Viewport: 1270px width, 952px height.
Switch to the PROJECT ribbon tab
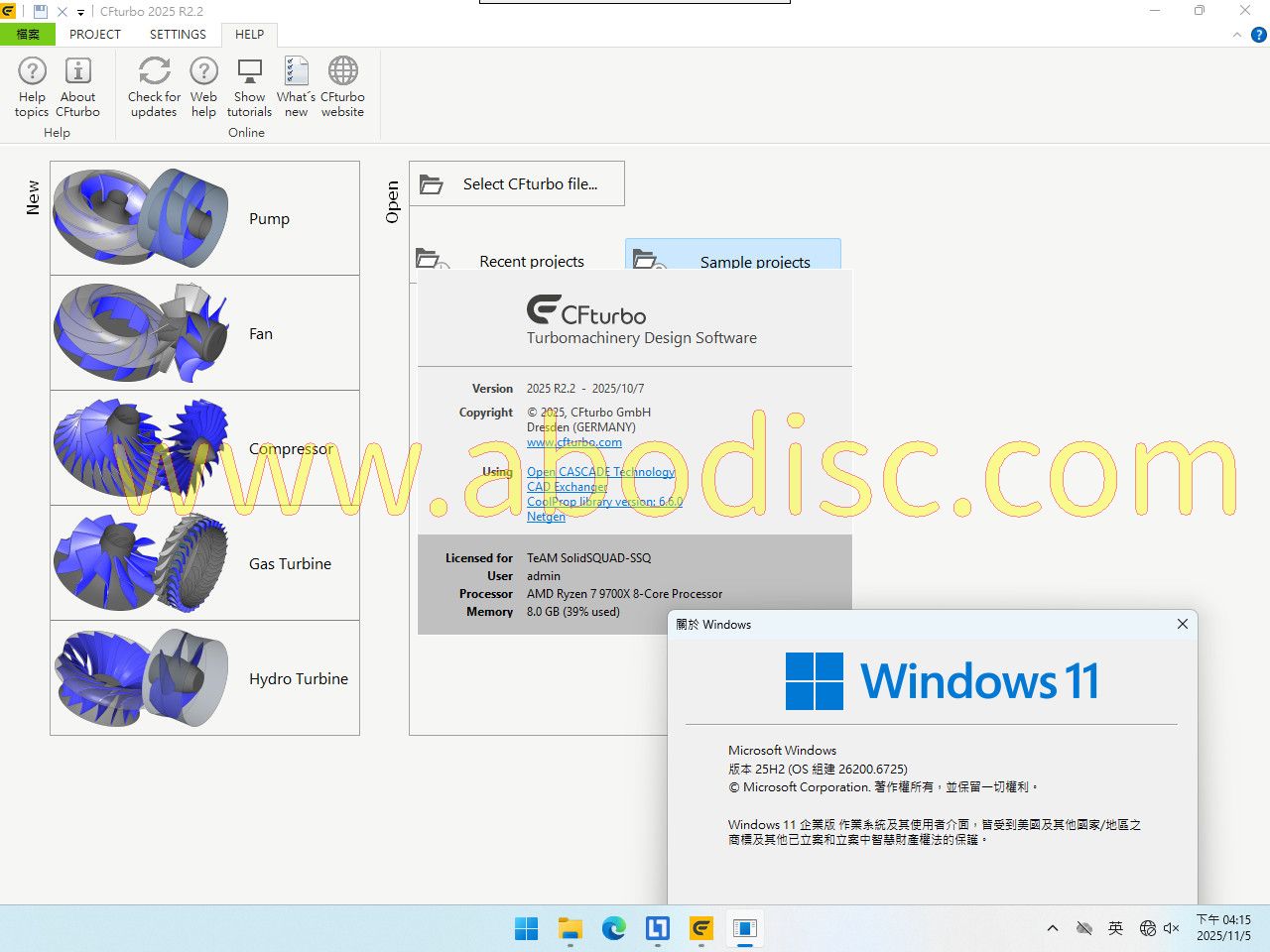[95, 34]
